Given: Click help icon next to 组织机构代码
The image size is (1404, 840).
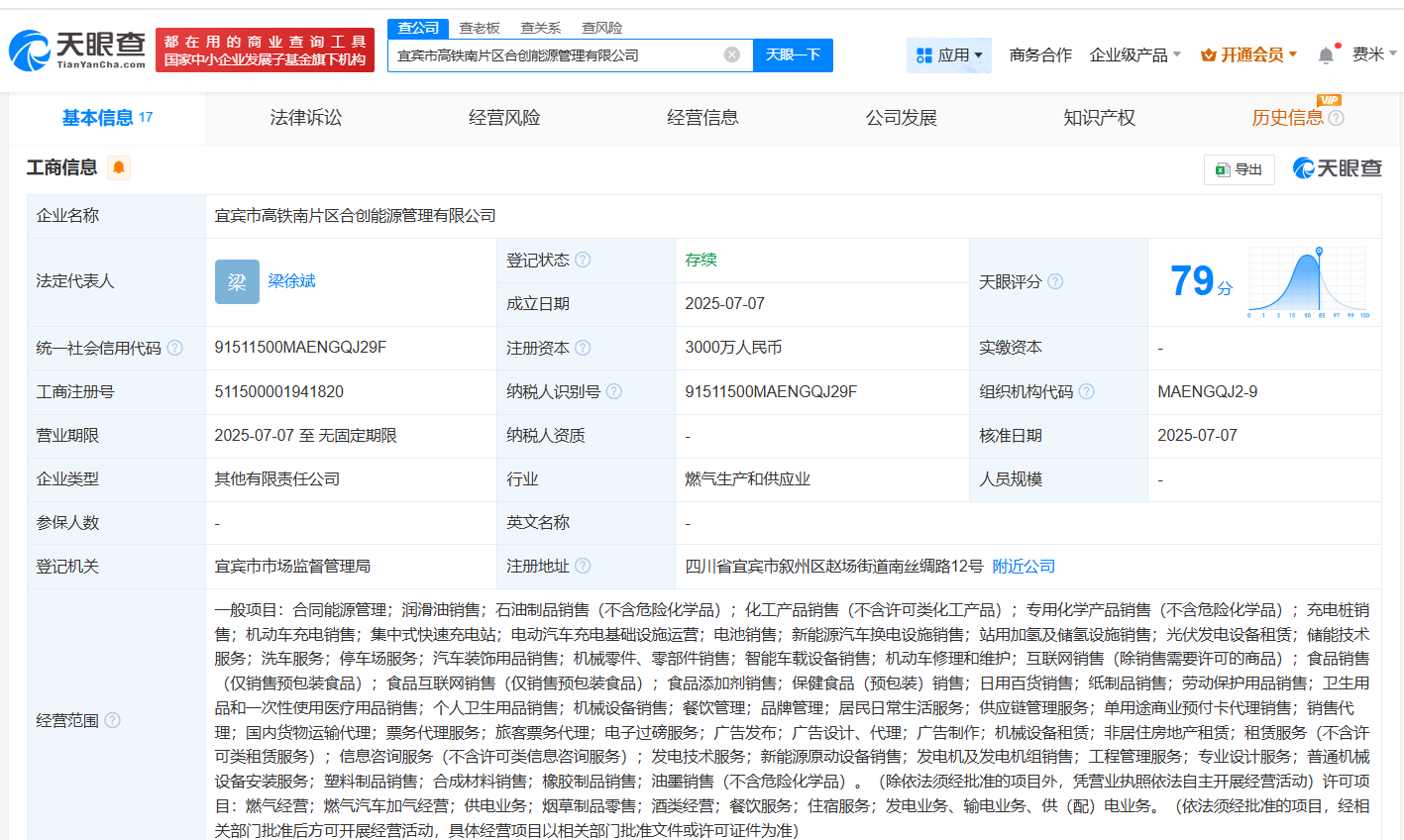Looking at the screenshot, I should (x=1087, y=391).
